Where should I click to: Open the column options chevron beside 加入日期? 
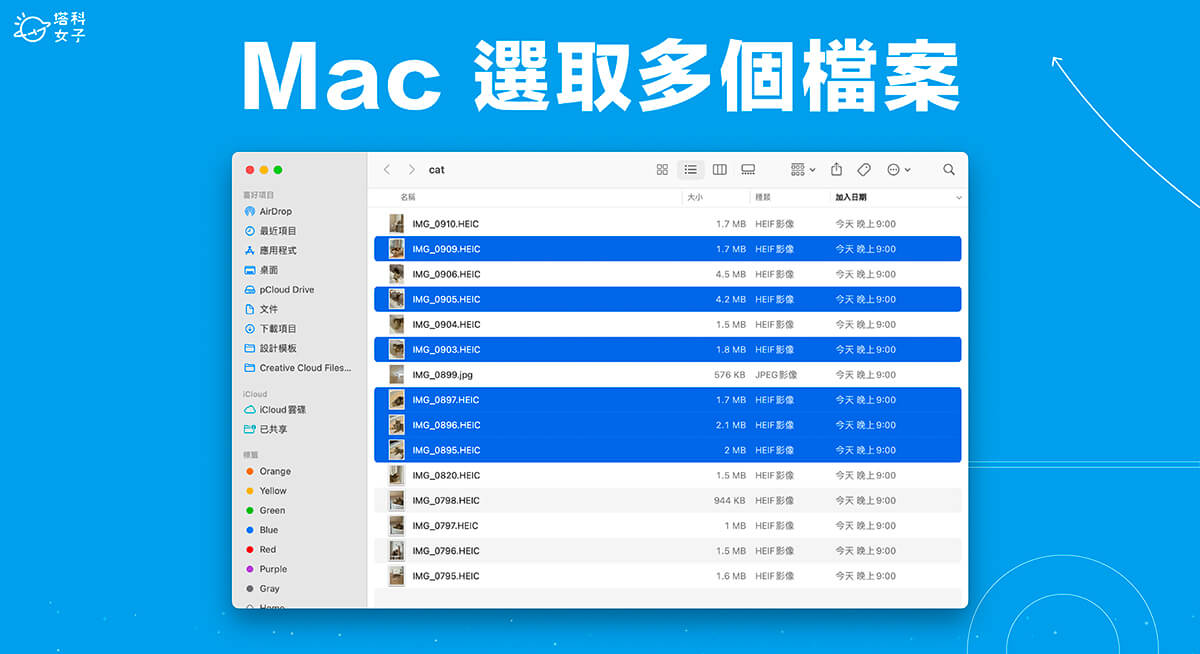[957, 197]
